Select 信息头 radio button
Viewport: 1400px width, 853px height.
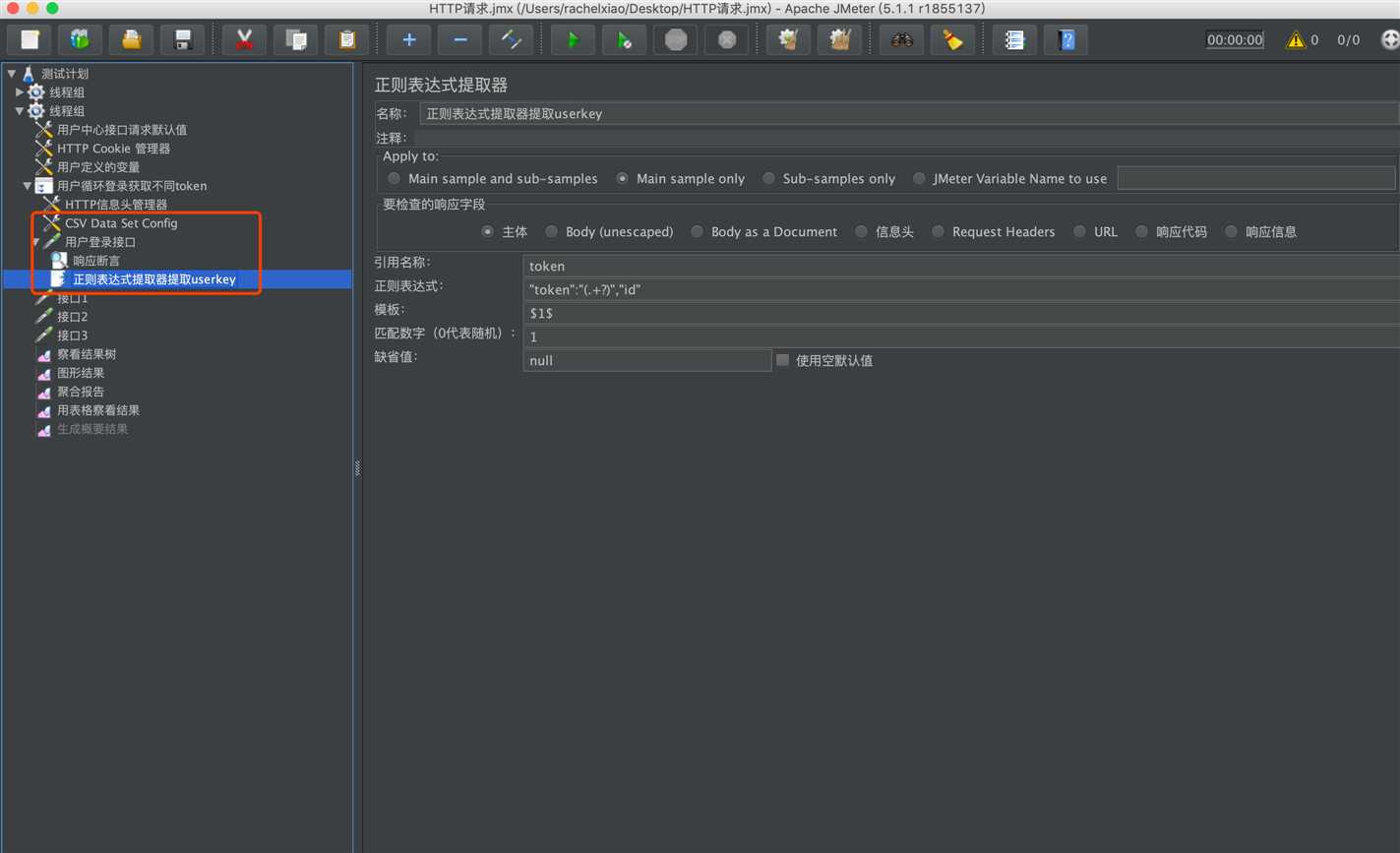coord(862,231)
